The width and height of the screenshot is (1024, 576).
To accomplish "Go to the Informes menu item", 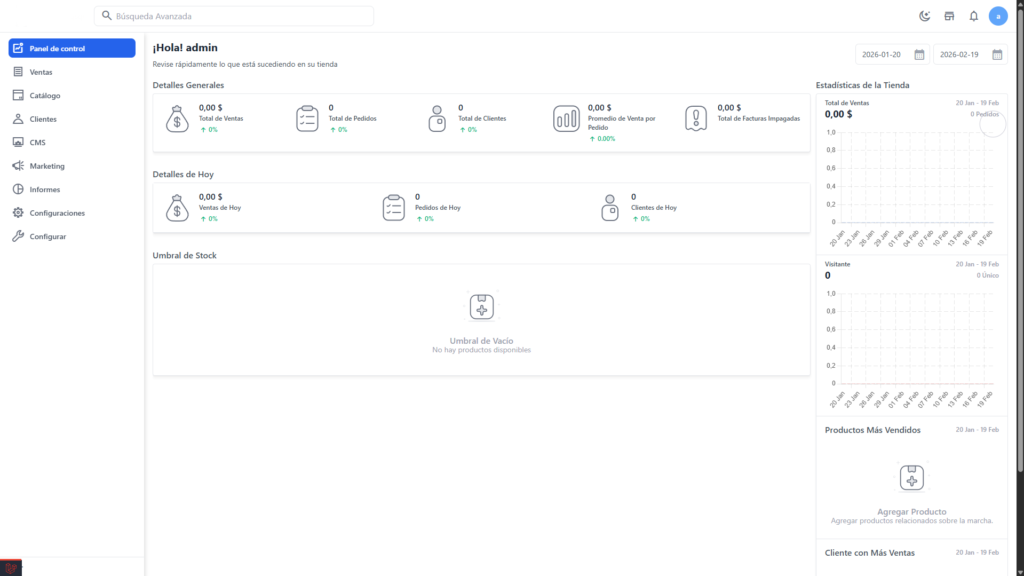I will tap(45, 190).
